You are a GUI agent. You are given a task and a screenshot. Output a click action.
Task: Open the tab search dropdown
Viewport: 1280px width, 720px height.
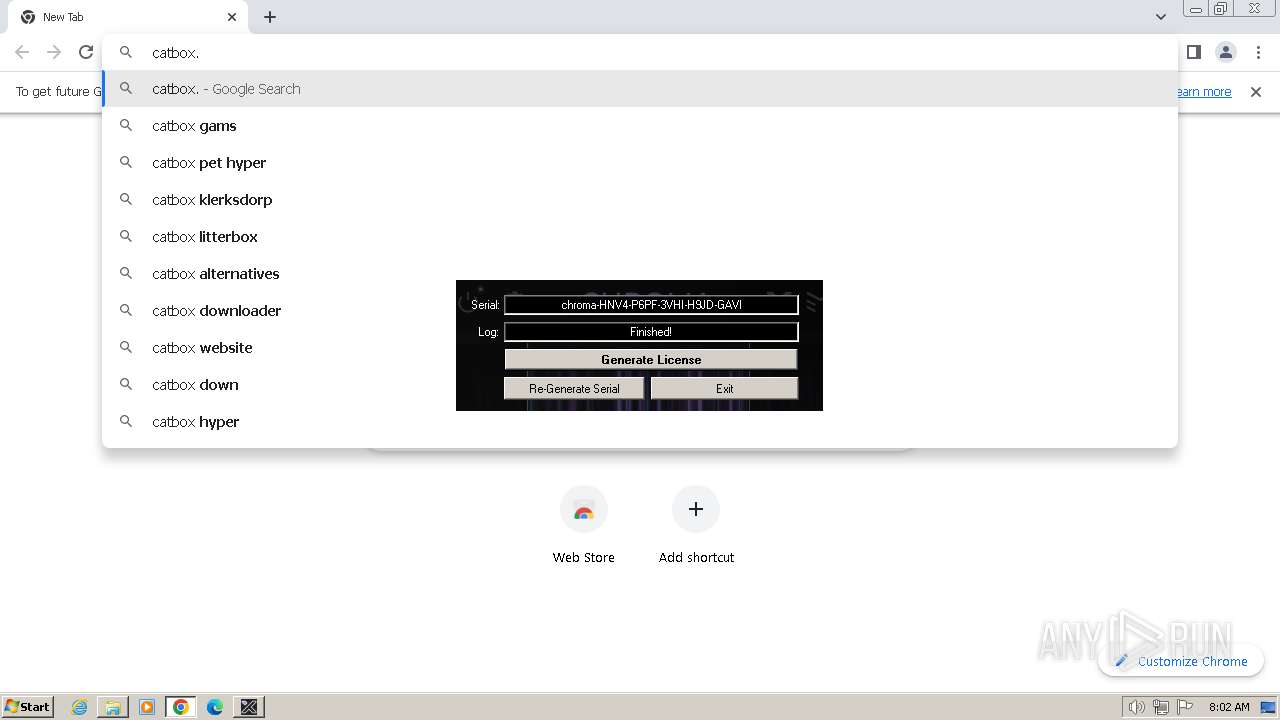point(1160,17)
